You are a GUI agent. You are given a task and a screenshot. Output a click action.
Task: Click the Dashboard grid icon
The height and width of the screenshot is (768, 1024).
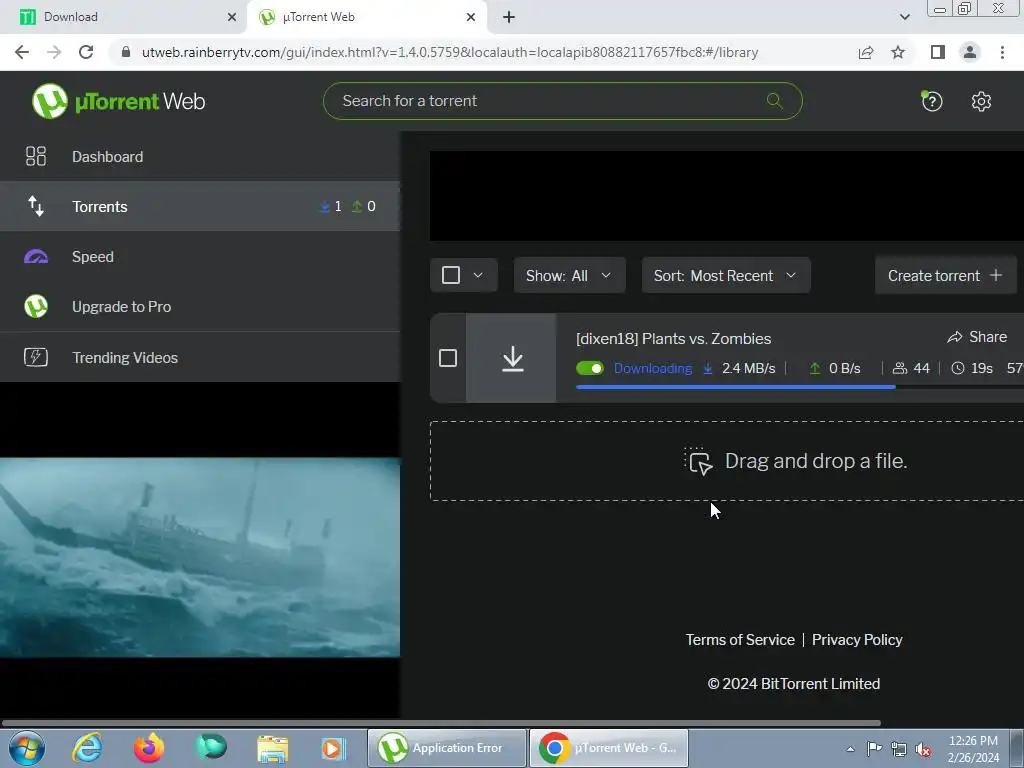(36, 156)
